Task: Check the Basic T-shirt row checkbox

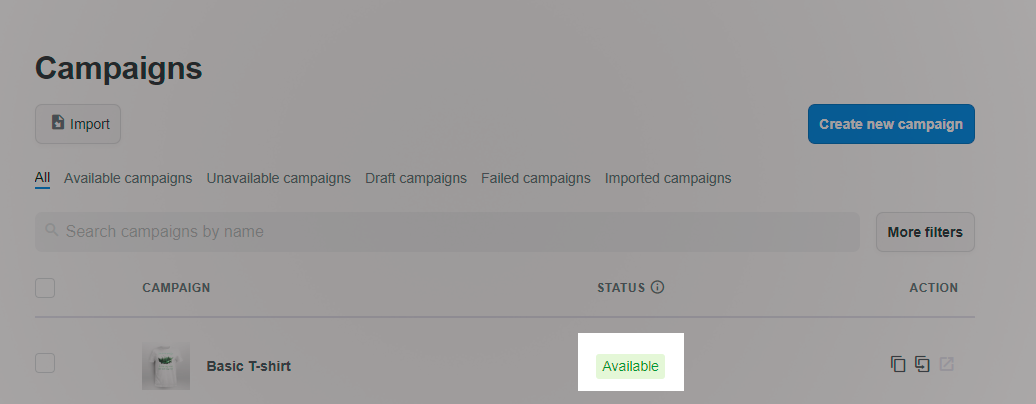Action: point(45,363)
